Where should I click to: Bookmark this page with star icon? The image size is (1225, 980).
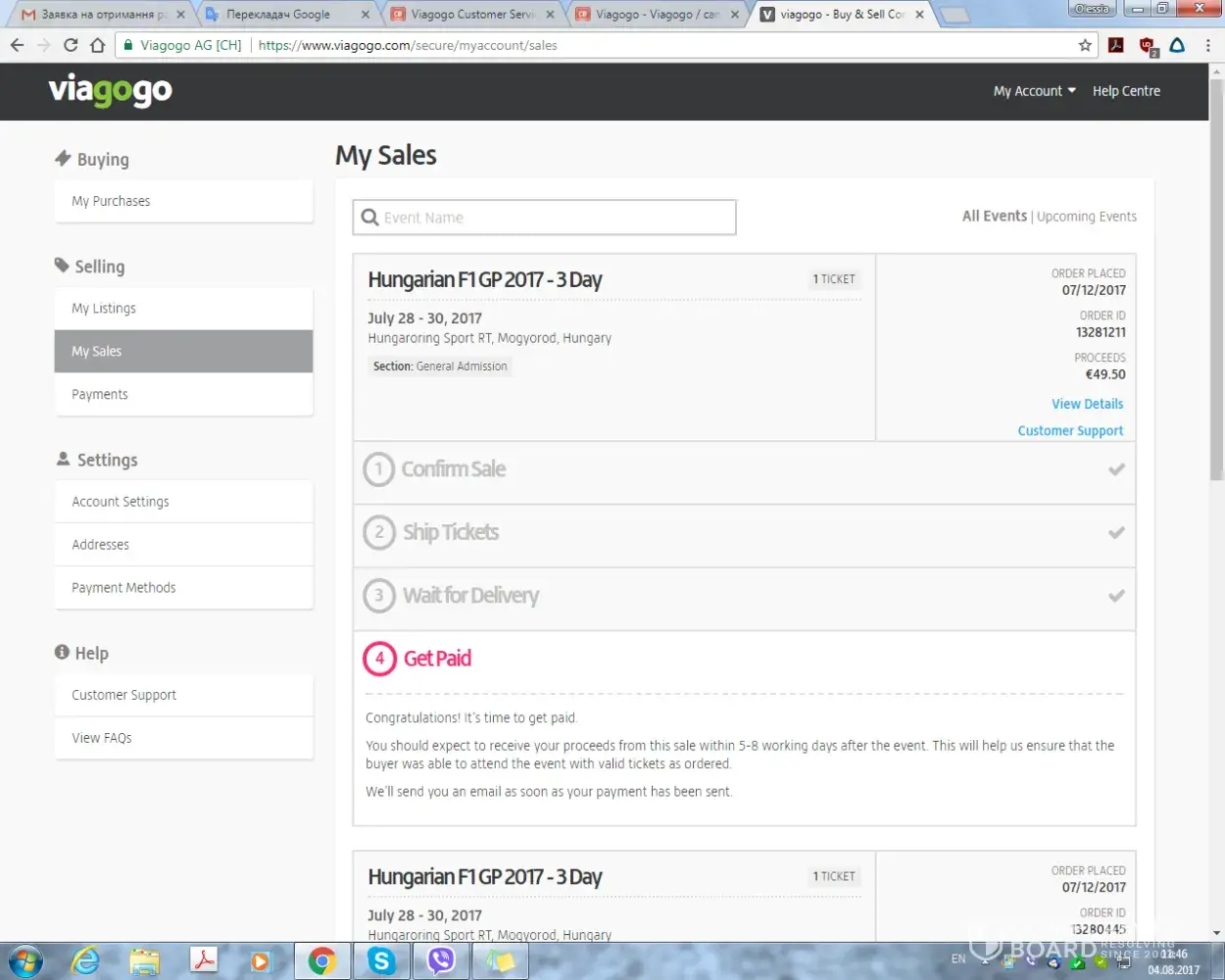coord(1085,45)
